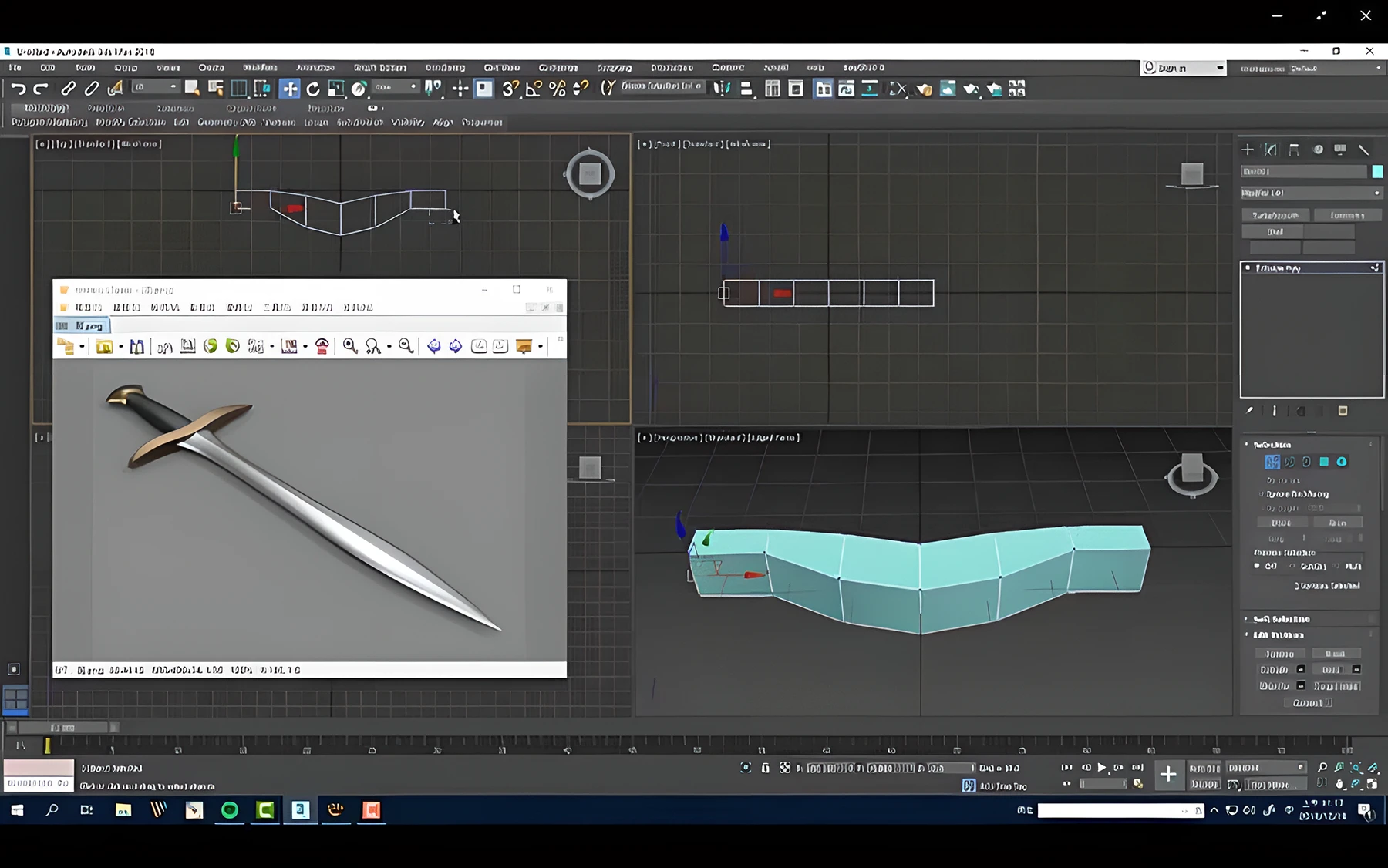Select the first ribbon tab below toolbar

[45, 108]
